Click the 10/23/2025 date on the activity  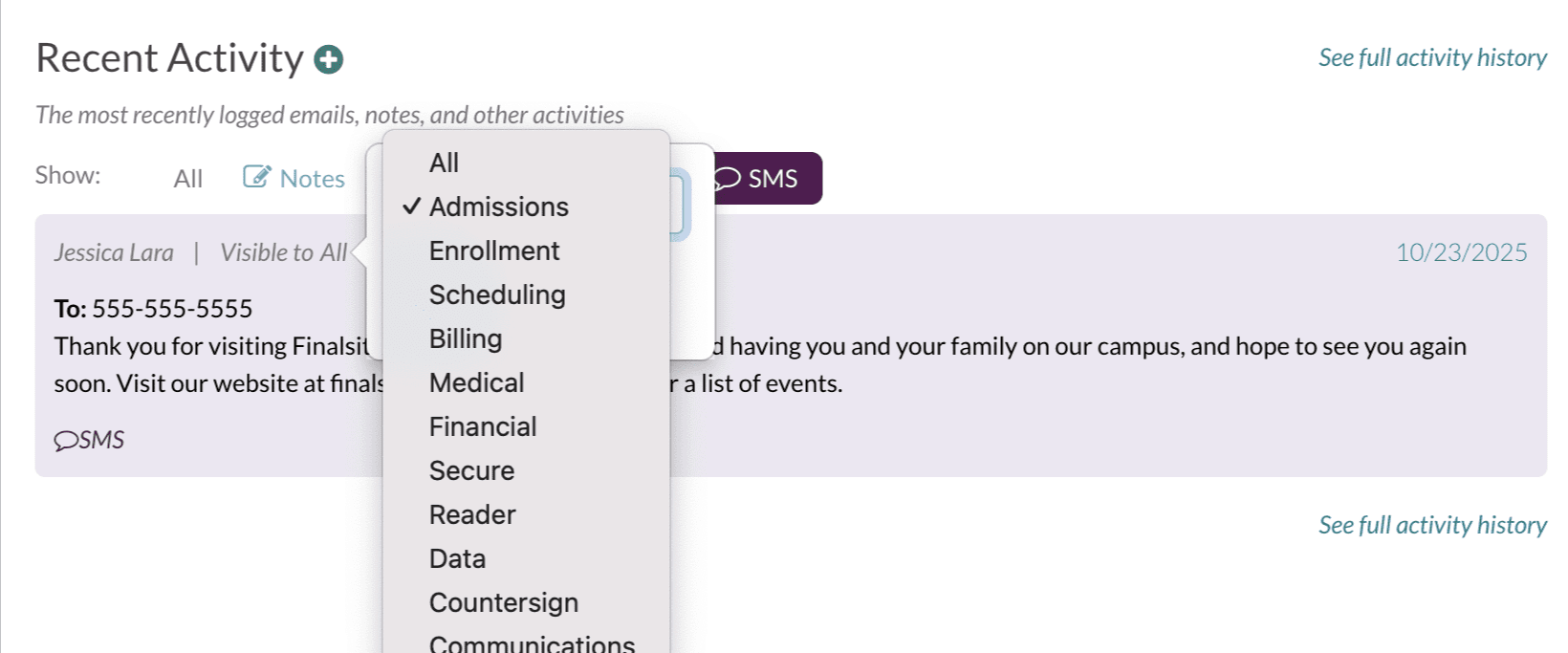[x=1461, y=252]
